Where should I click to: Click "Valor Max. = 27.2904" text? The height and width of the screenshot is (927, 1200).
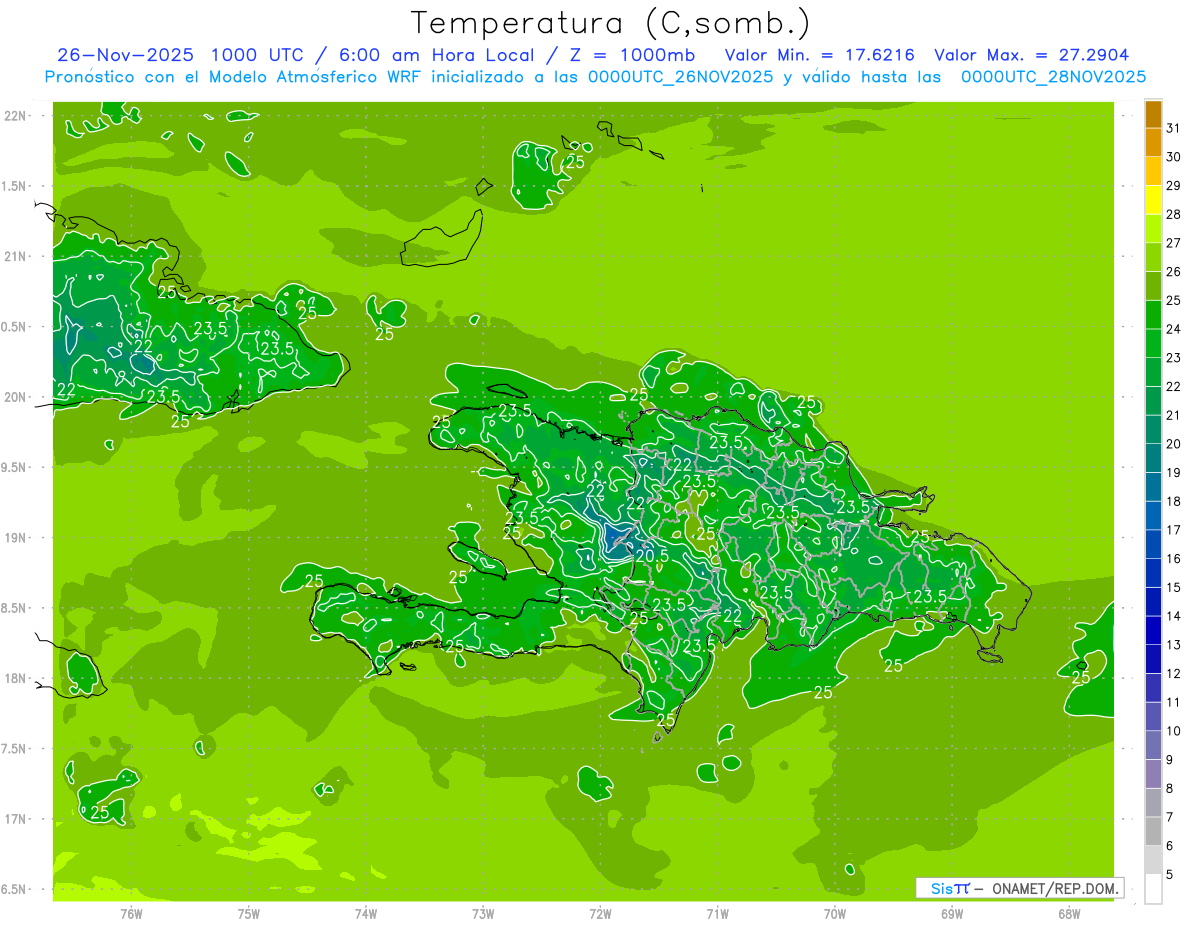(x=1032, y=55)
